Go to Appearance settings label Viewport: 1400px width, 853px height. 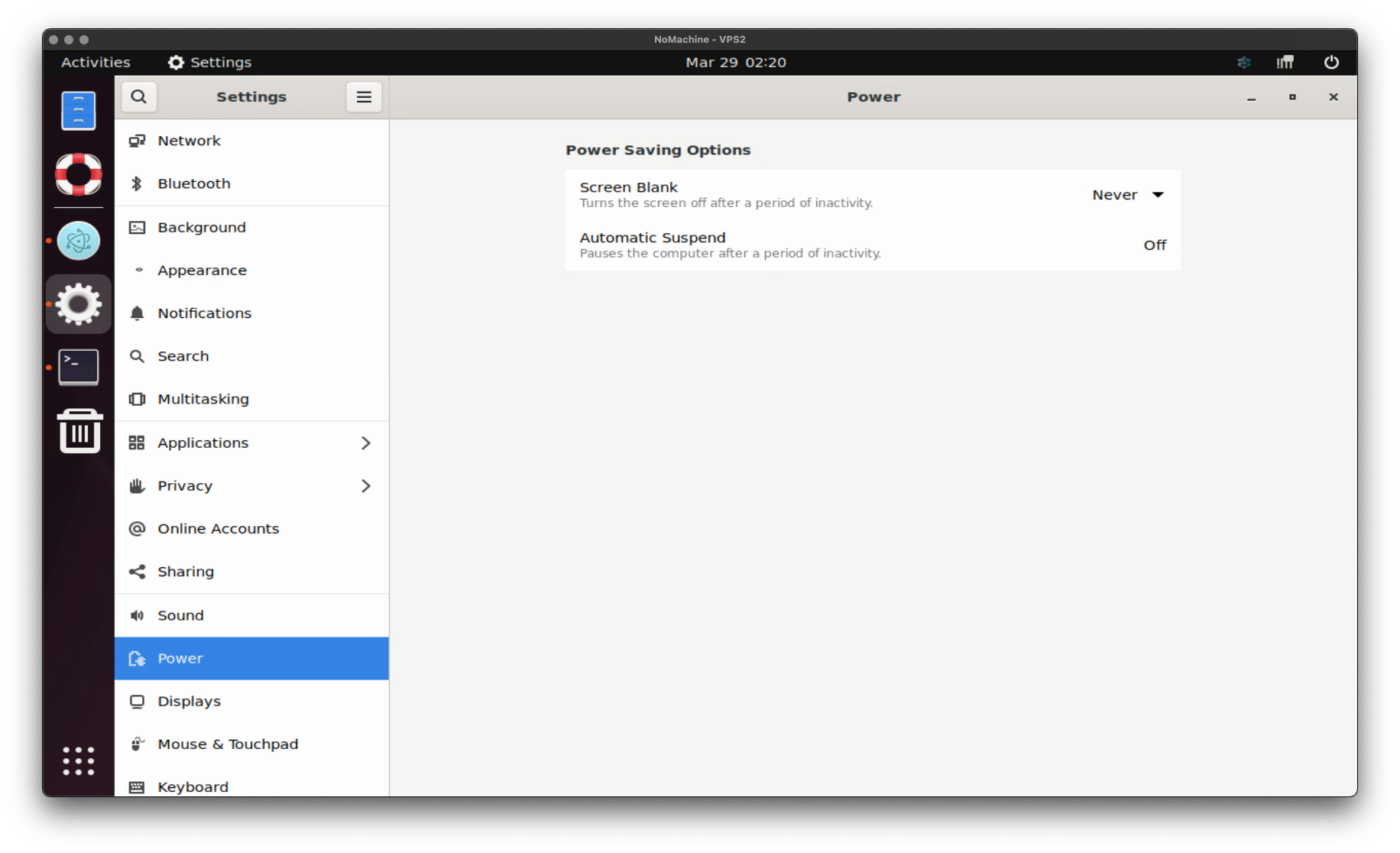pos(203,271)
